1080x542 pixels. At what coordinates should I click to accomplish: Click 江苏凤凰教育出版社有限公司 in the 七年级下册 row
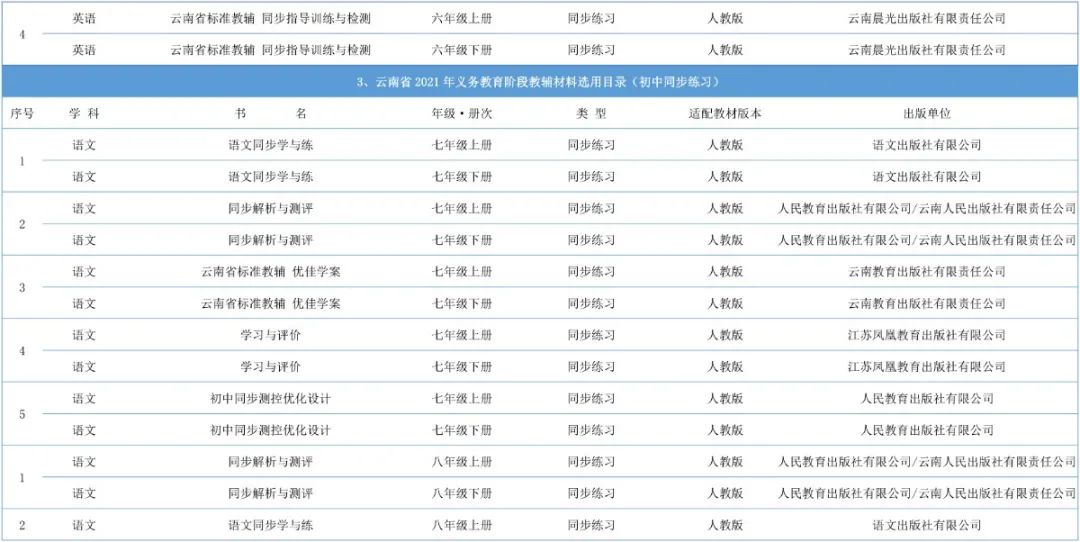tap(927, 367)
